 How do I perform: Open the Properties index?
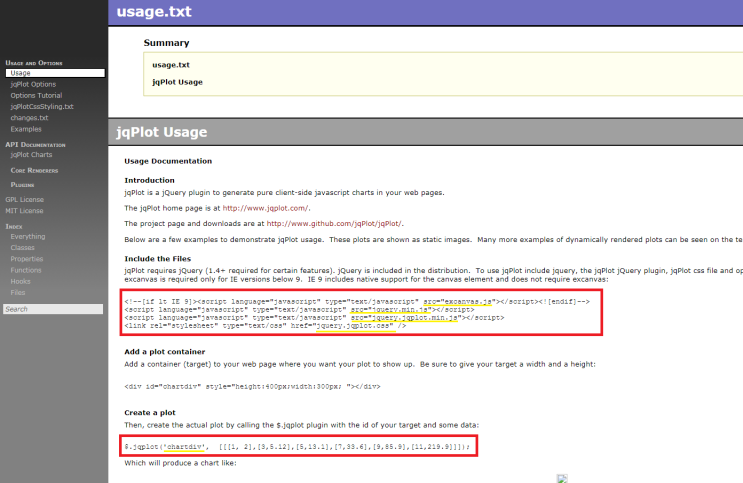[x=27, y=259]
